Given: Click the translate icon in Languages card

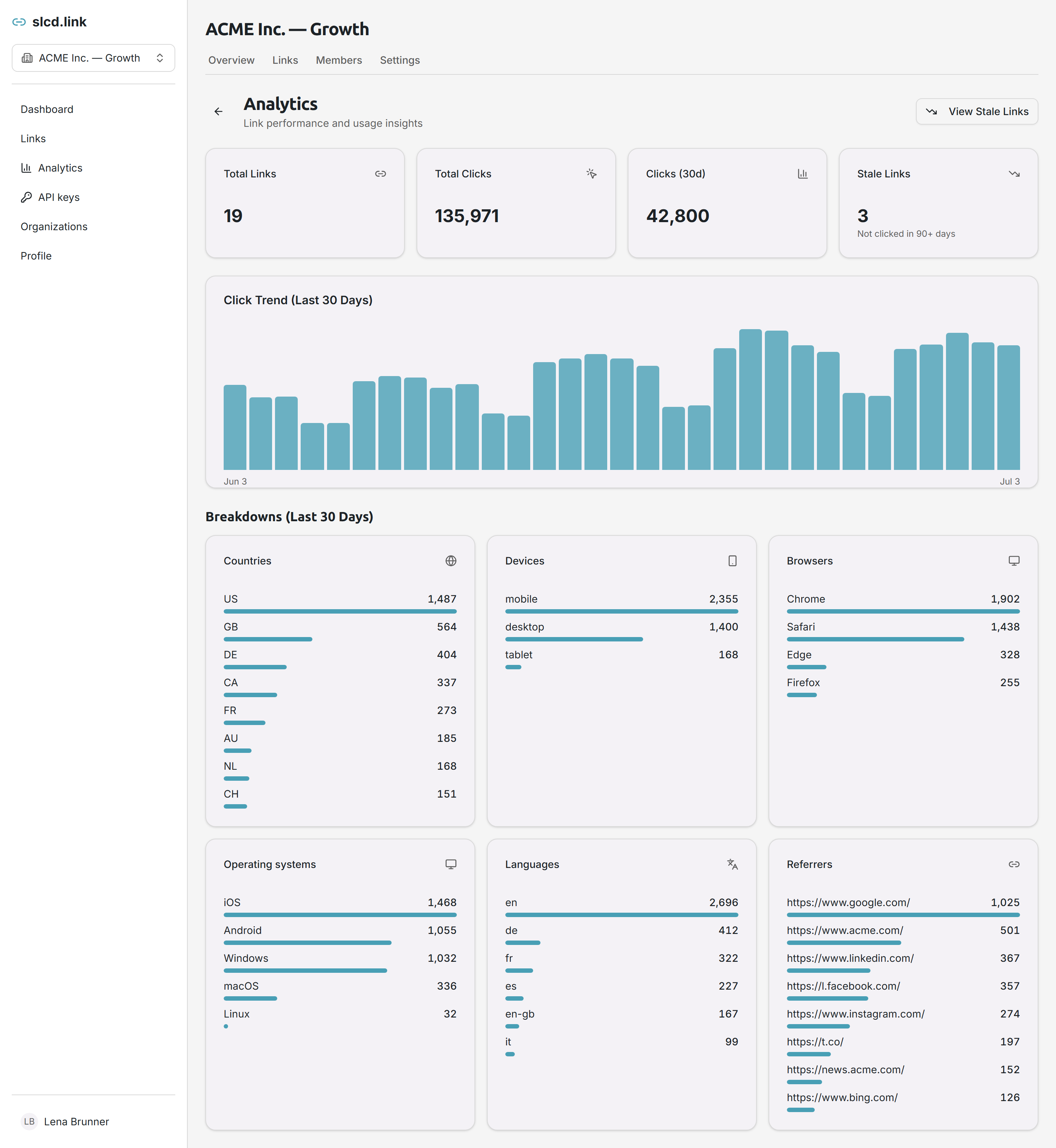Looking at the screenshot, I should point(732,864).
